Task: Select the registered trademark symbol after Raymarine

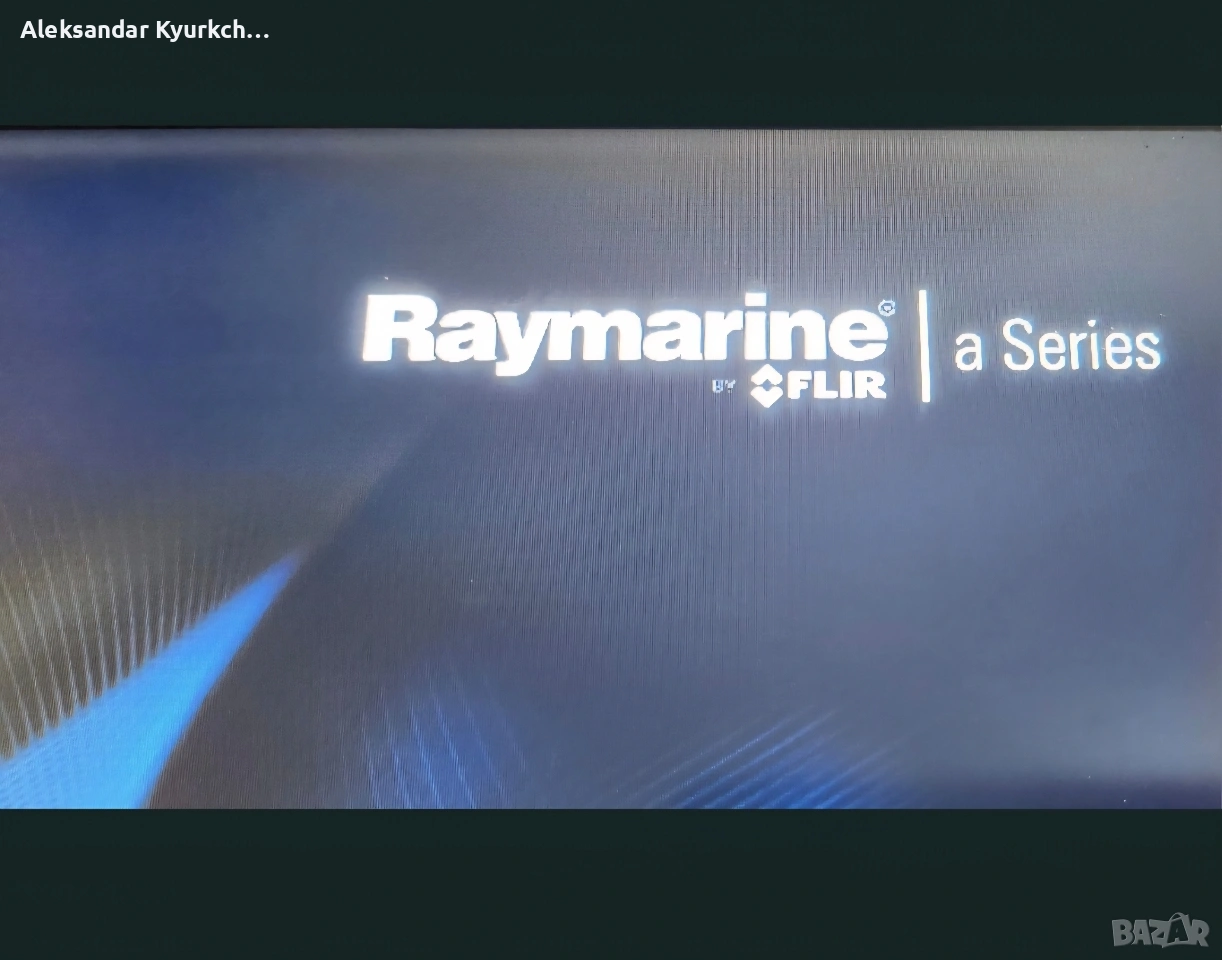Action: coord(885,308)
